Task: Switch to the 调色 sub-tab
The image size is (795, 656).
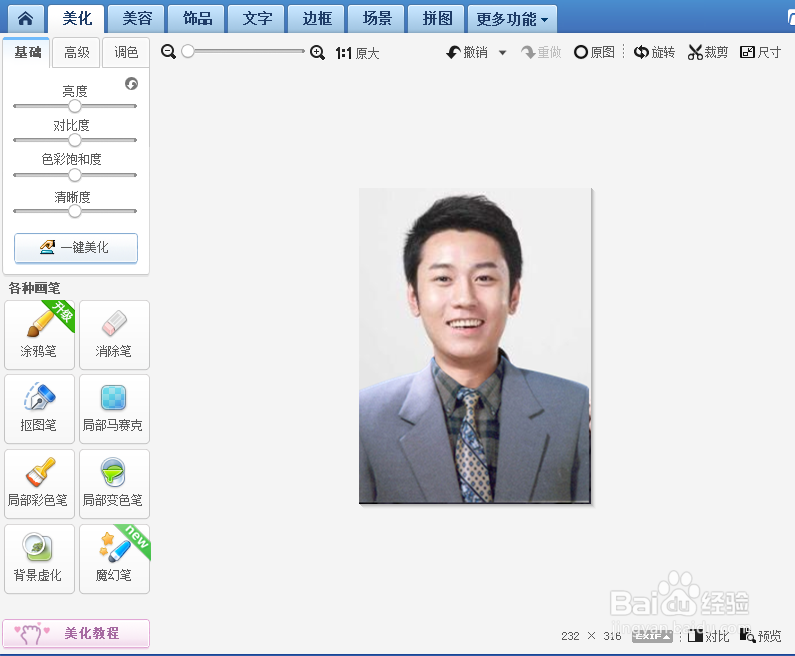Action: tap(126, 52)
